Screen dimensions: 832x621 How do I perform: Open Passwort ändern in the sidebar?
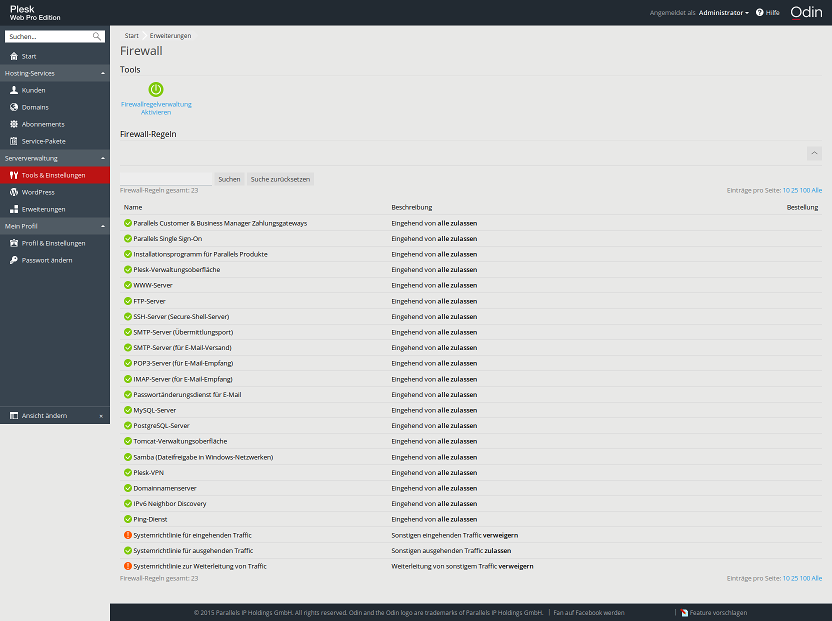coord(55,260)
